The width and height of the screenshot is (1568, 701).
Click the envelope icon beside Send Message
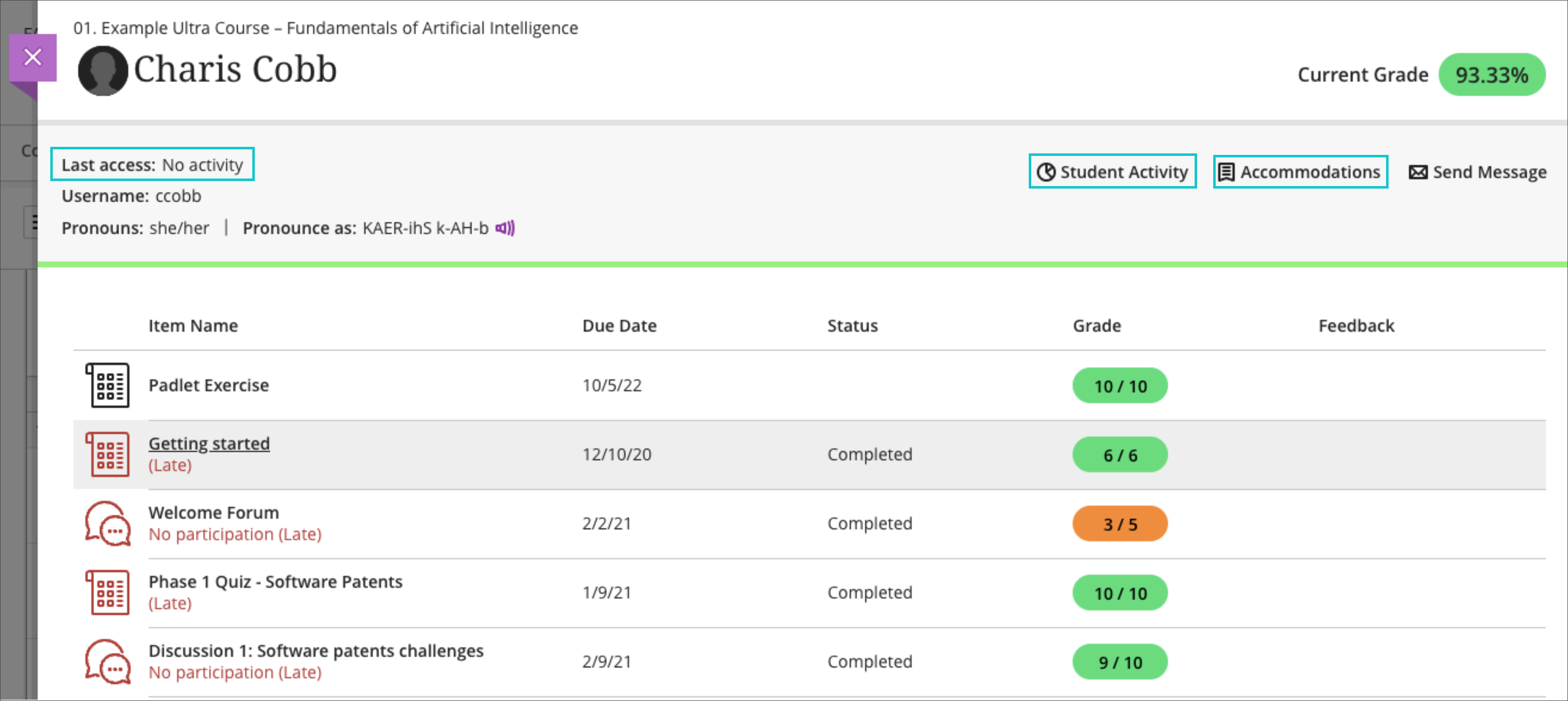1418,172
